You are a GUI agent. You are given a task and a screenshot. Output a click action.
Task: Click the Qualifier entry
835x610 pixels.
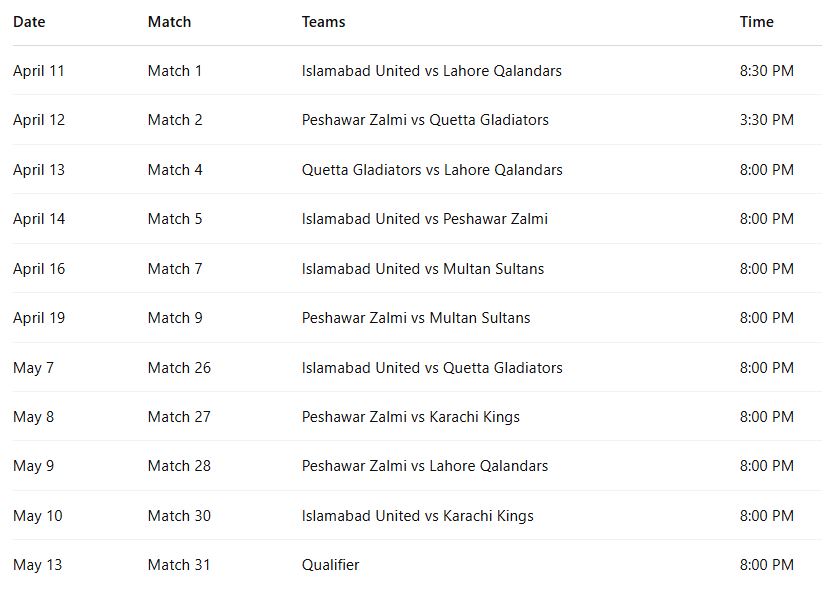coord(330,565)
